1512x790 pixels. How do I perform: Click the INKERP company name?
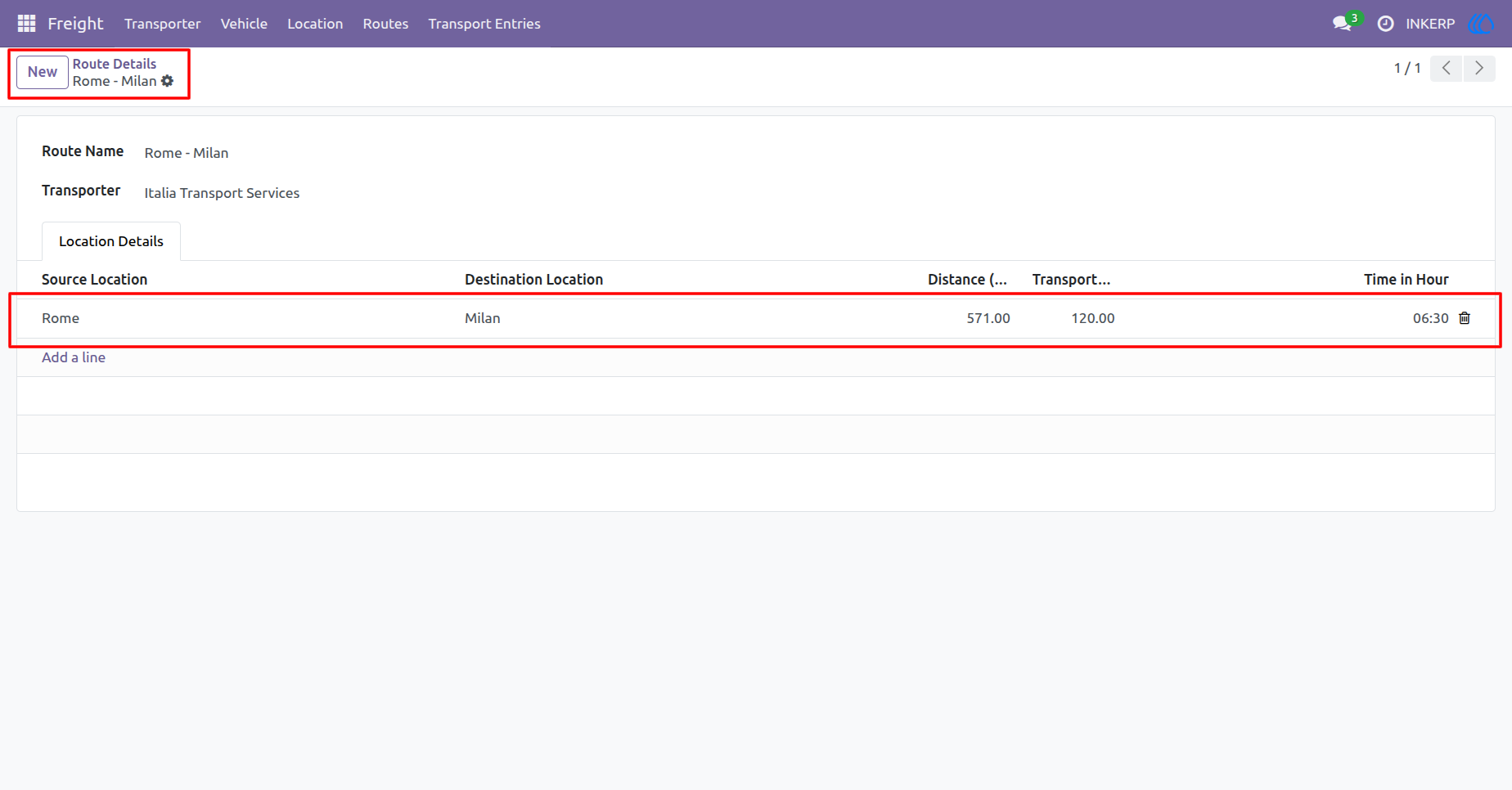pos(1430,24)
